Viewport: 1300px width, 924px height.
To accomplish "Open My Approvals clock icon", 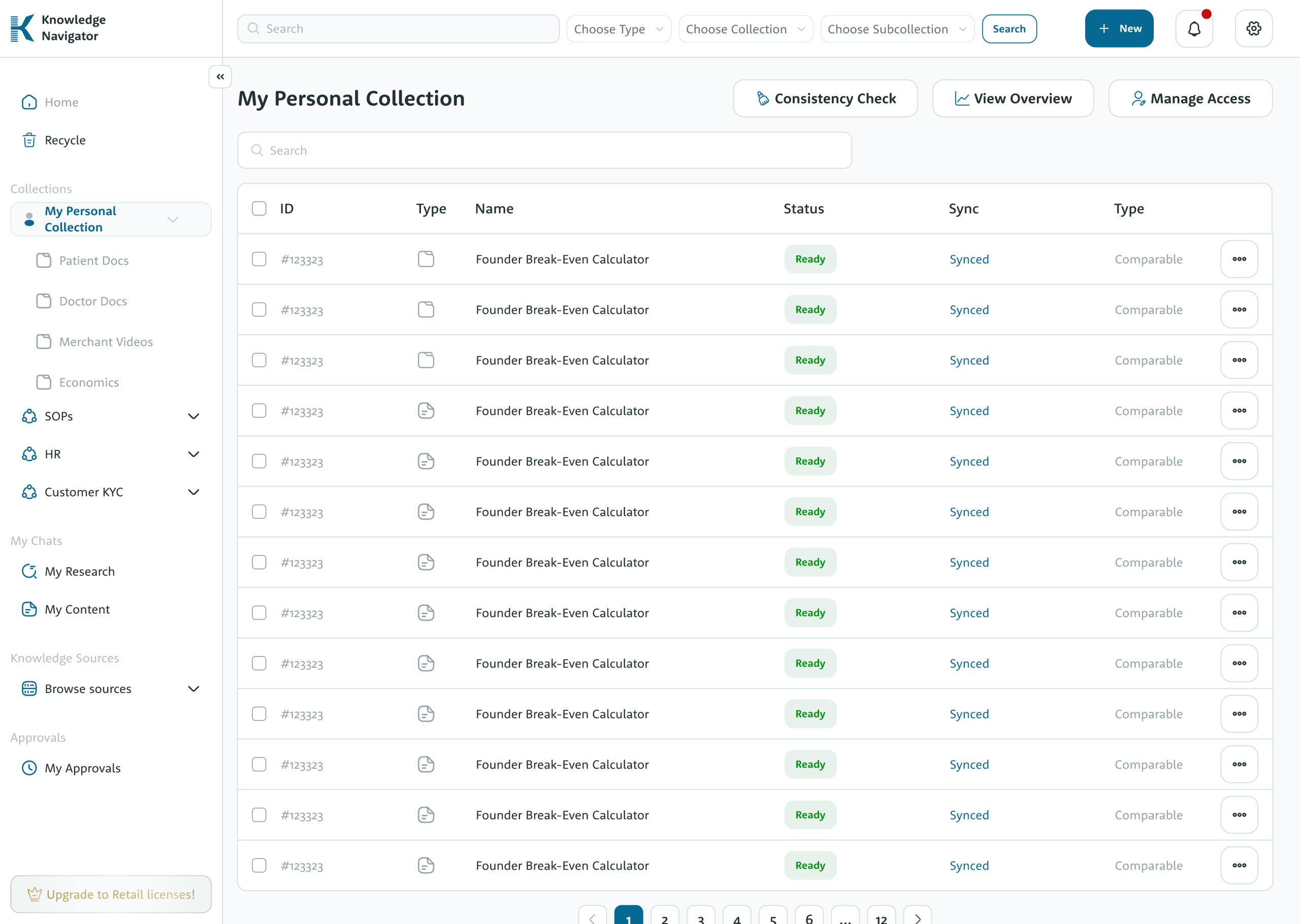I will pyautogui.click(x=29, y=768).
